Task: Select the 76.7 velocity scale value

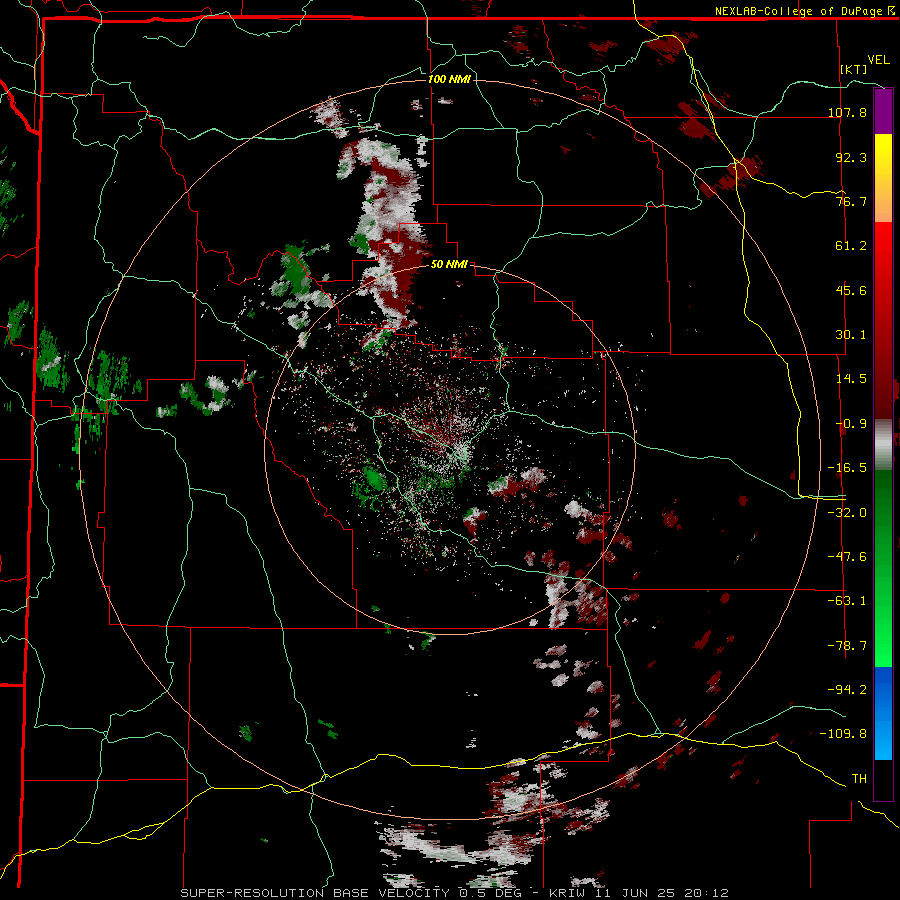Action: 851,201
